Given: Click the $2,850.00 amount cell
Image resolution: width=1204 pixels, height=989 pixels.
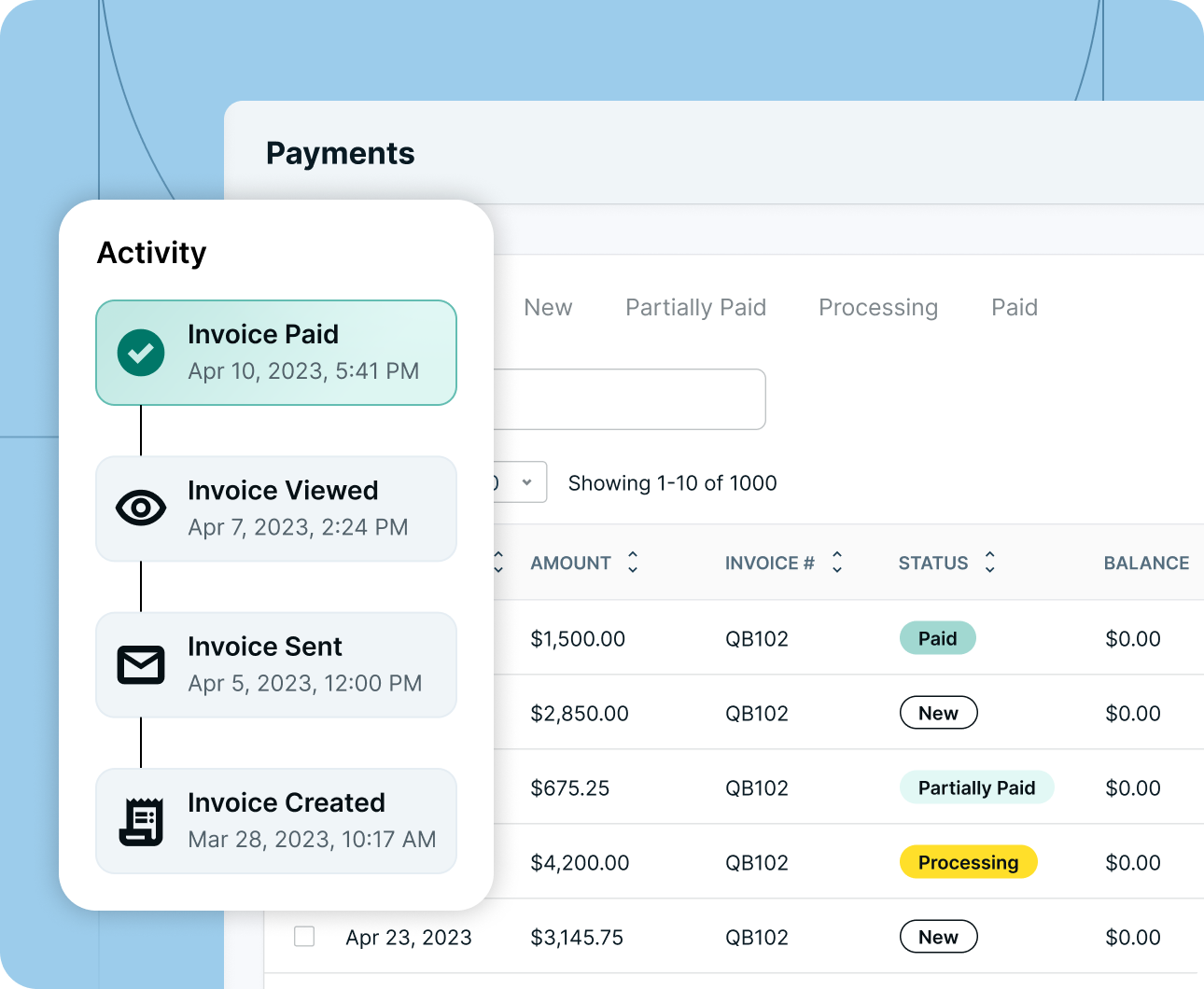Looking at the screenshot, I should (x=580, y=714).
